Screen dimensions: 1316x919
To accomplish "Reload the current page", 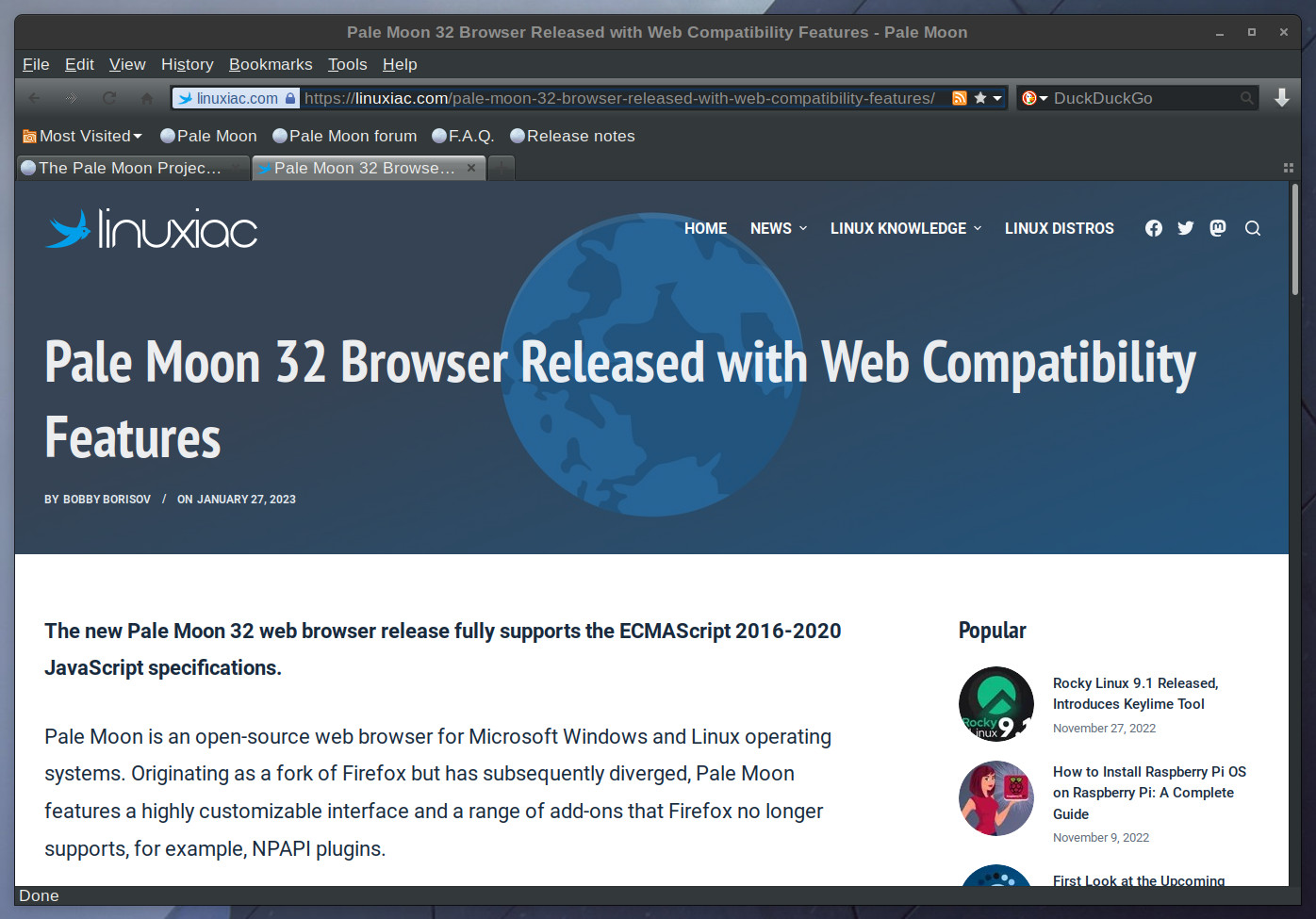I will pyautogui.click(x=109, y=98).
